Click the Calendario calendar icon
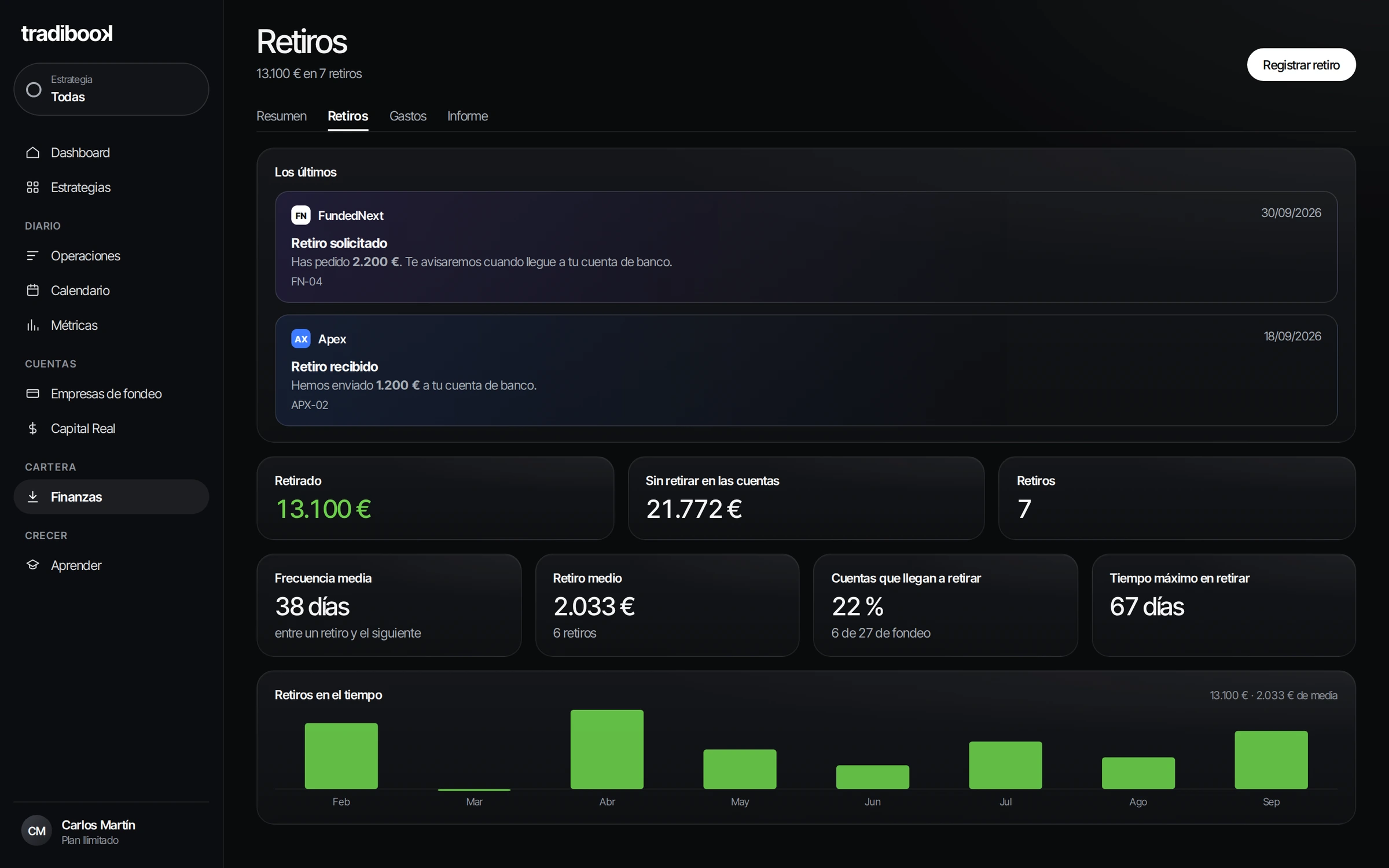The width and height of the screenshot is (1389, 868). click(33, 290)
